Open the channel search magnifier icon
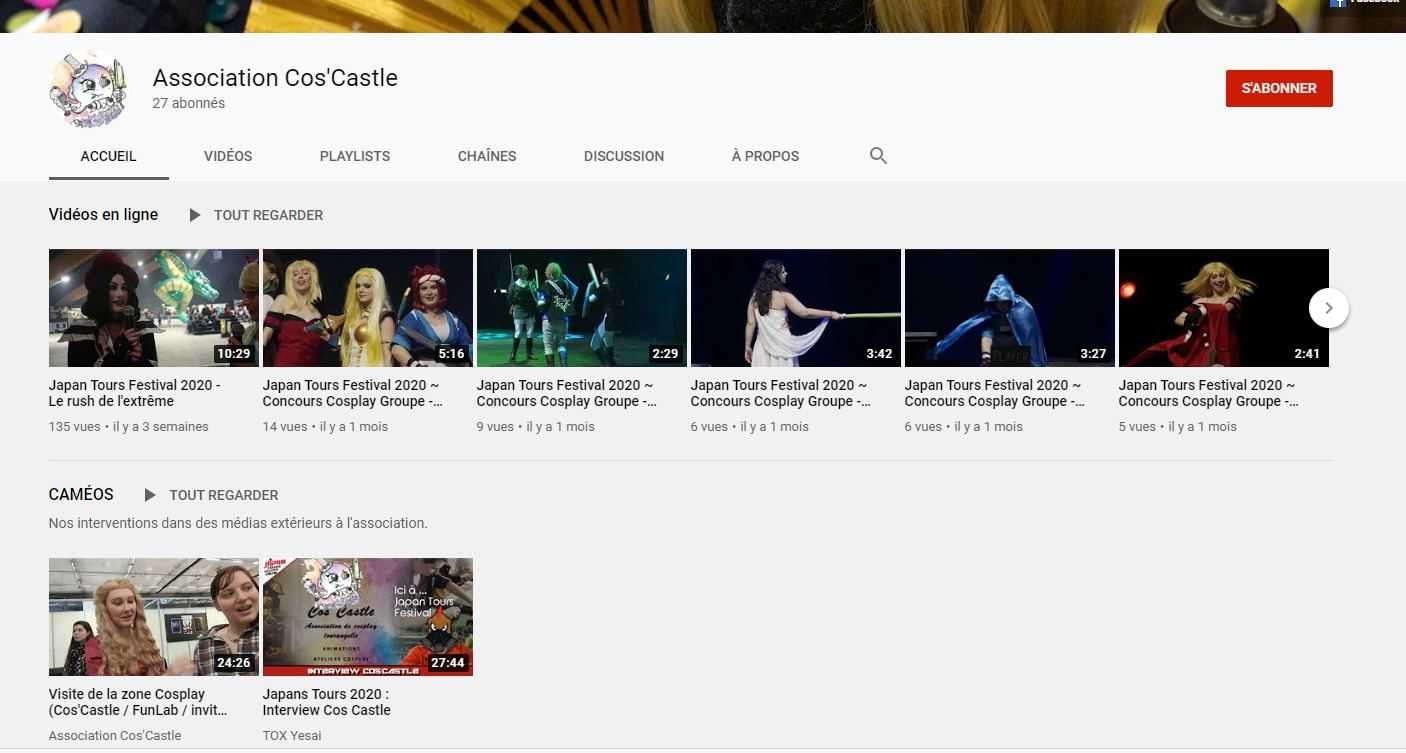1406x753 pixels. pos(878,156)
